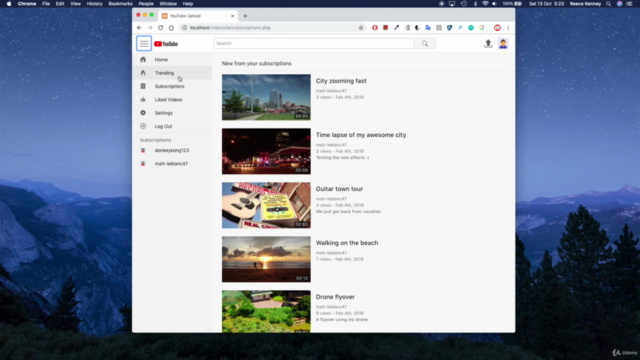Open the History menu
The width and height of the screenshot is (640, 360).
(x=94, y=4)
